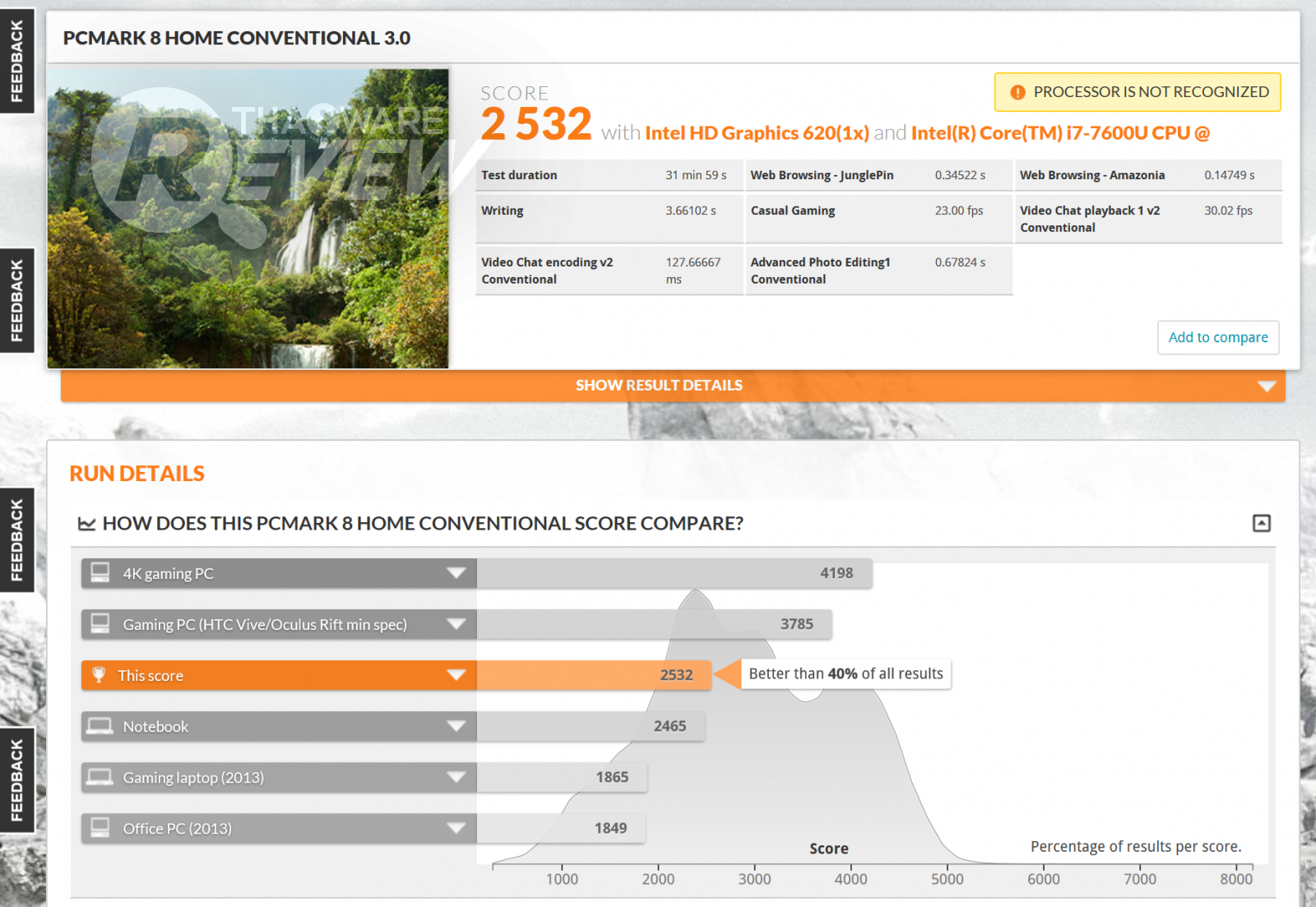Click the large 2 532 score number
The width and height of the screenshot is (1316, 907).
[x=536, y=124]
